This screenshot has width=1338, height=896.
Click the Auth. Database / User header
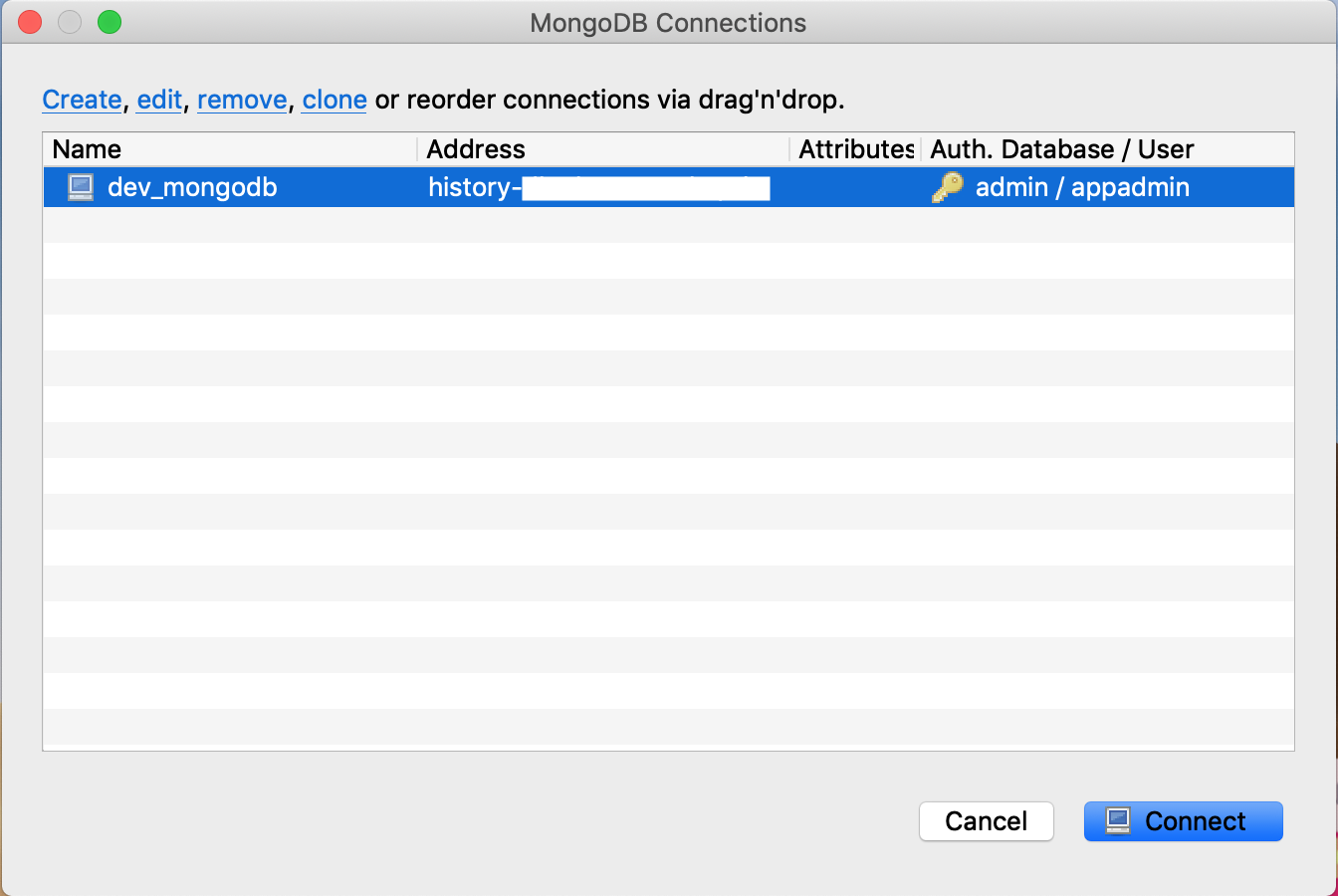click(1107, 149)
